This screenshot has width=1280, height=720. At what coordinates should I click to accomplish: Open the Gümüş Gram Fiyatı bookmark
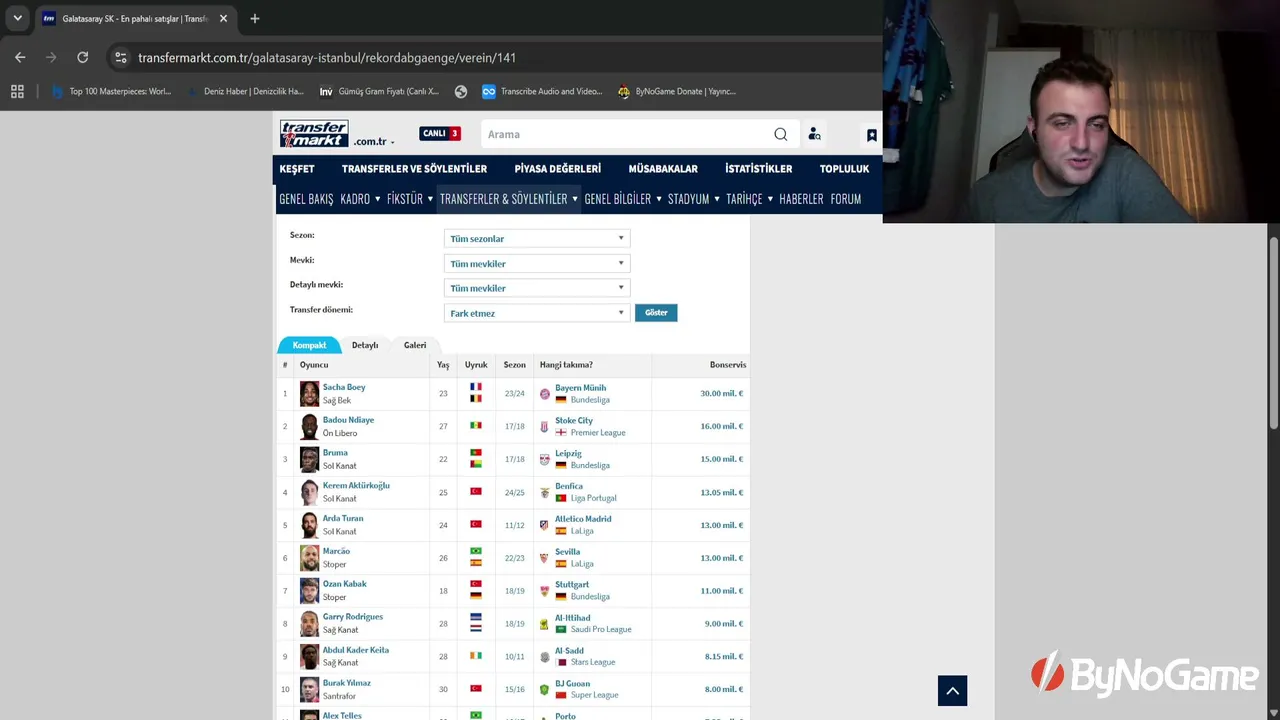click(379, 91)
